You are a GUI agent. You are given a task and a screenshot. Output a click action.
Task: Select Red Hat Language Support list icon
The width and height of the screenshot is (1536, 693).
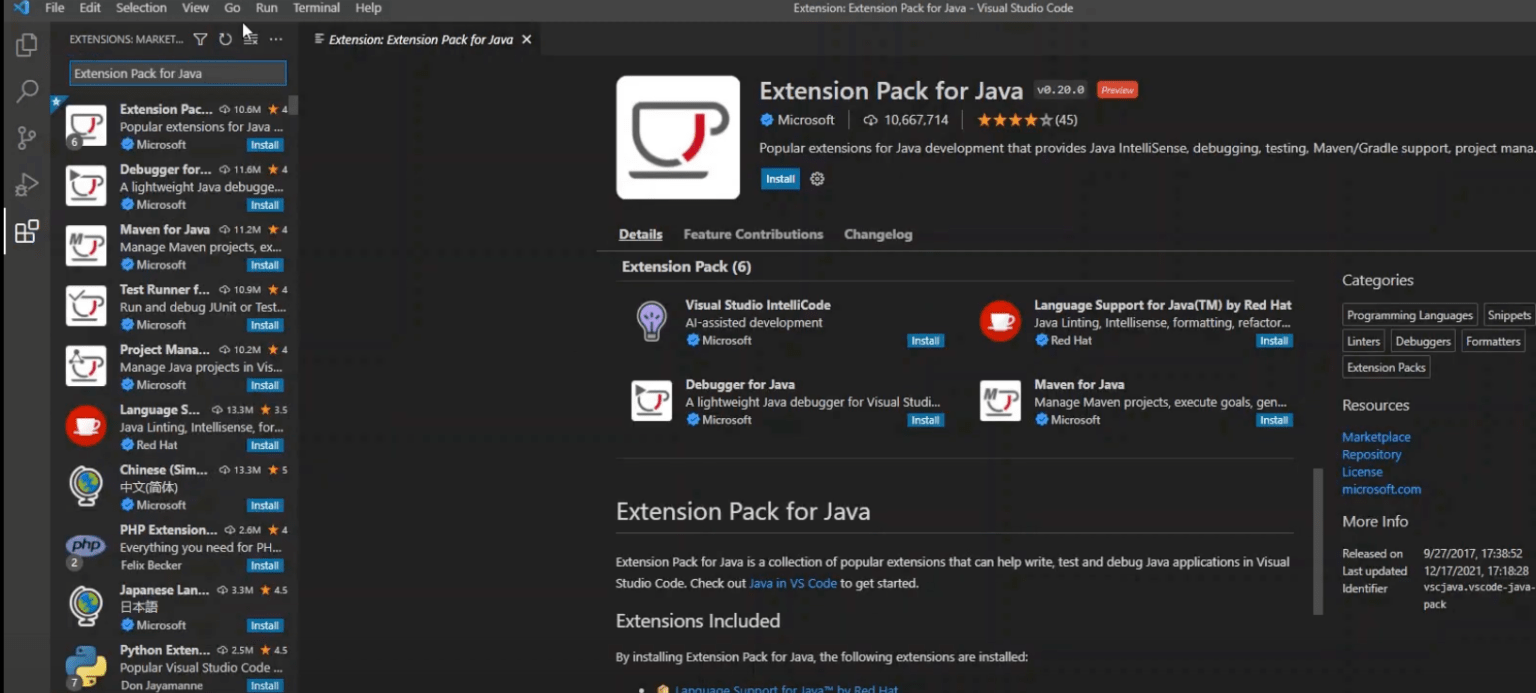(86, 426)
